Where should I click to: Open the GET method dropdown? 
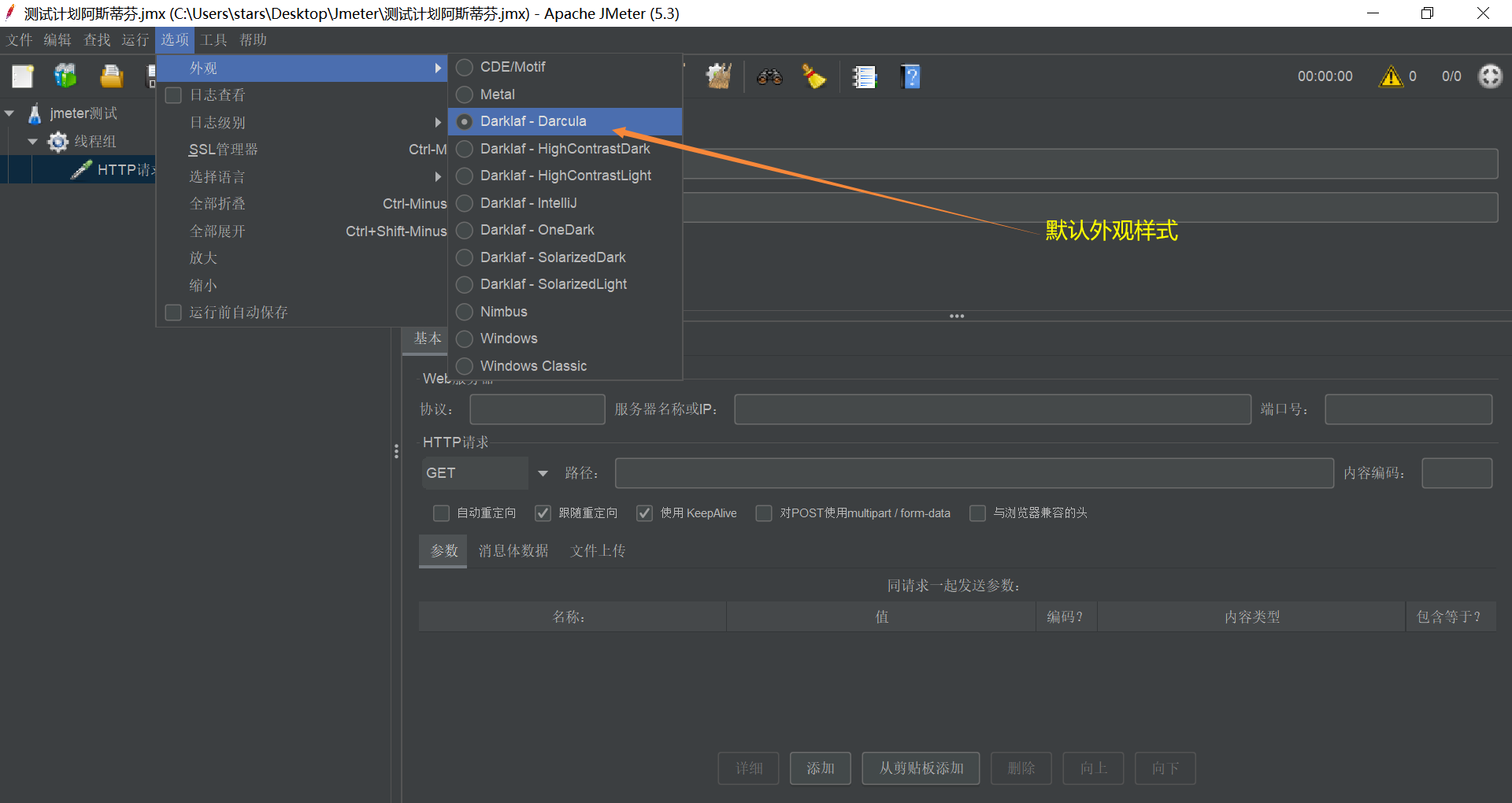pyautogui.click(x=542, y=472)
